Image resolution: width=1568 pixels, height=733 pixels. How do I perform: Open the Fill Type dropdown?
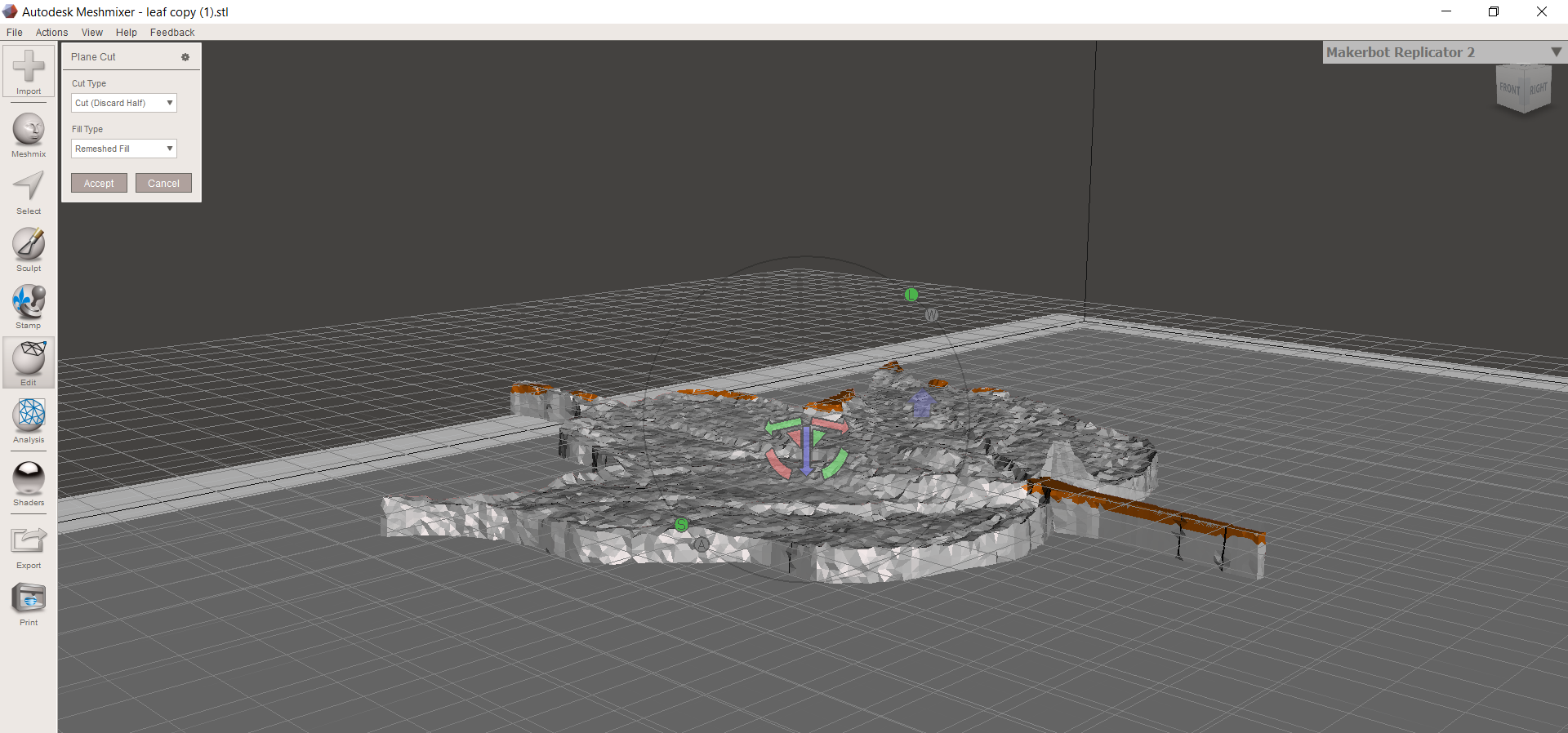124,149
